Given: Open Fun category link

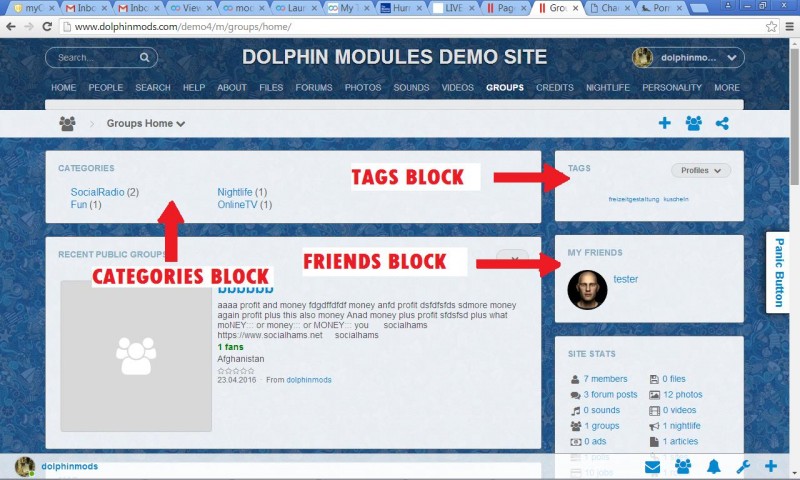Looking at the screenshot, I should coord(79,205).
